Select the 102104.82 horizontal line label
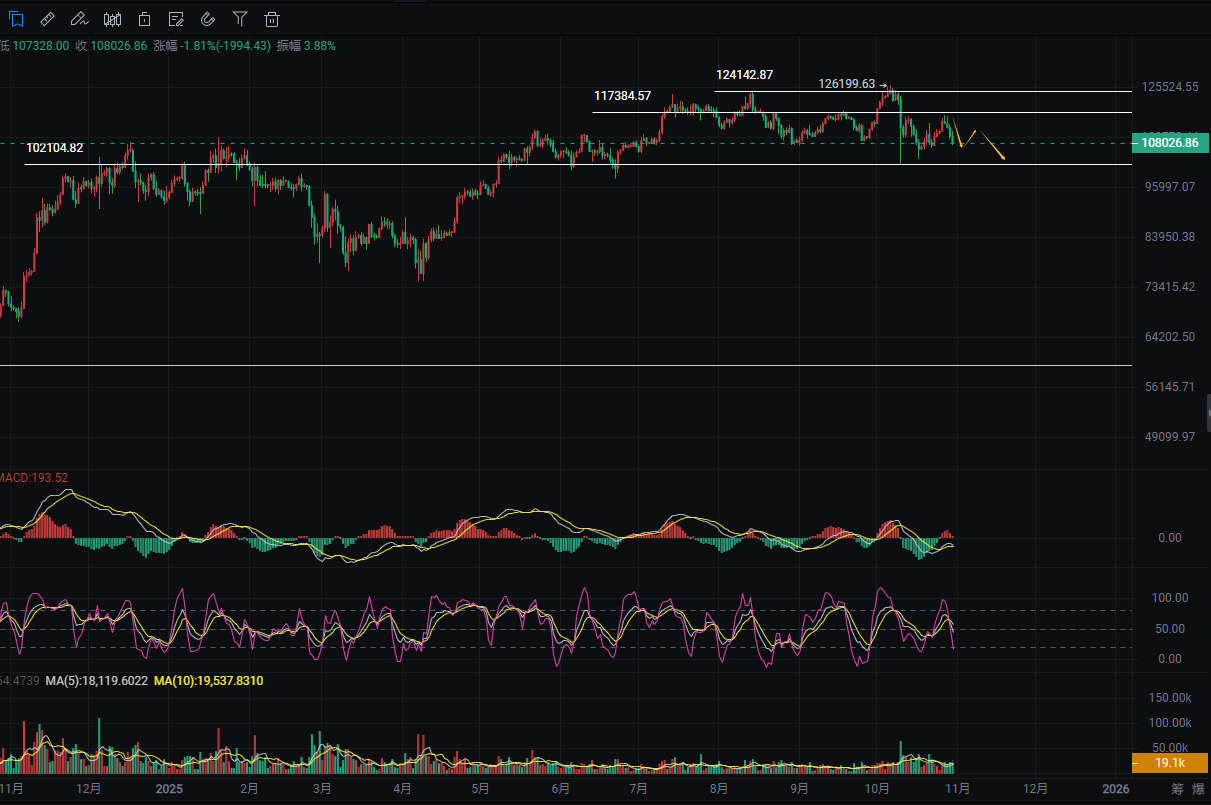Viewport: 1211px width, 805px height. [x=55, y=147]
